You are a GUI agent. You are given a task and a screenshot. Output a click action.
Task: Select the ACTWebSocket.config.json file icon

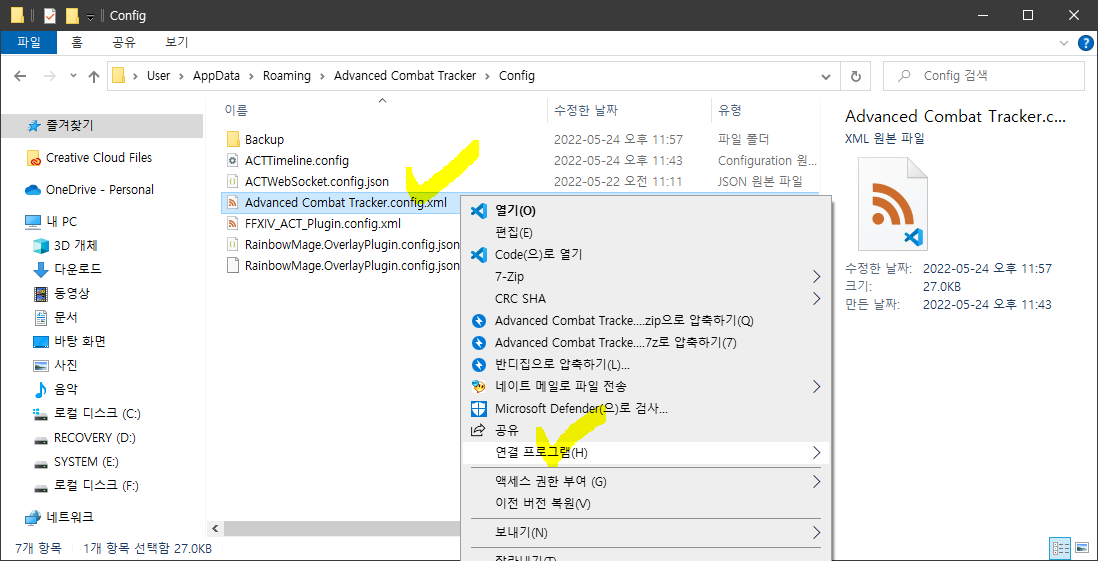click(233, 181)
